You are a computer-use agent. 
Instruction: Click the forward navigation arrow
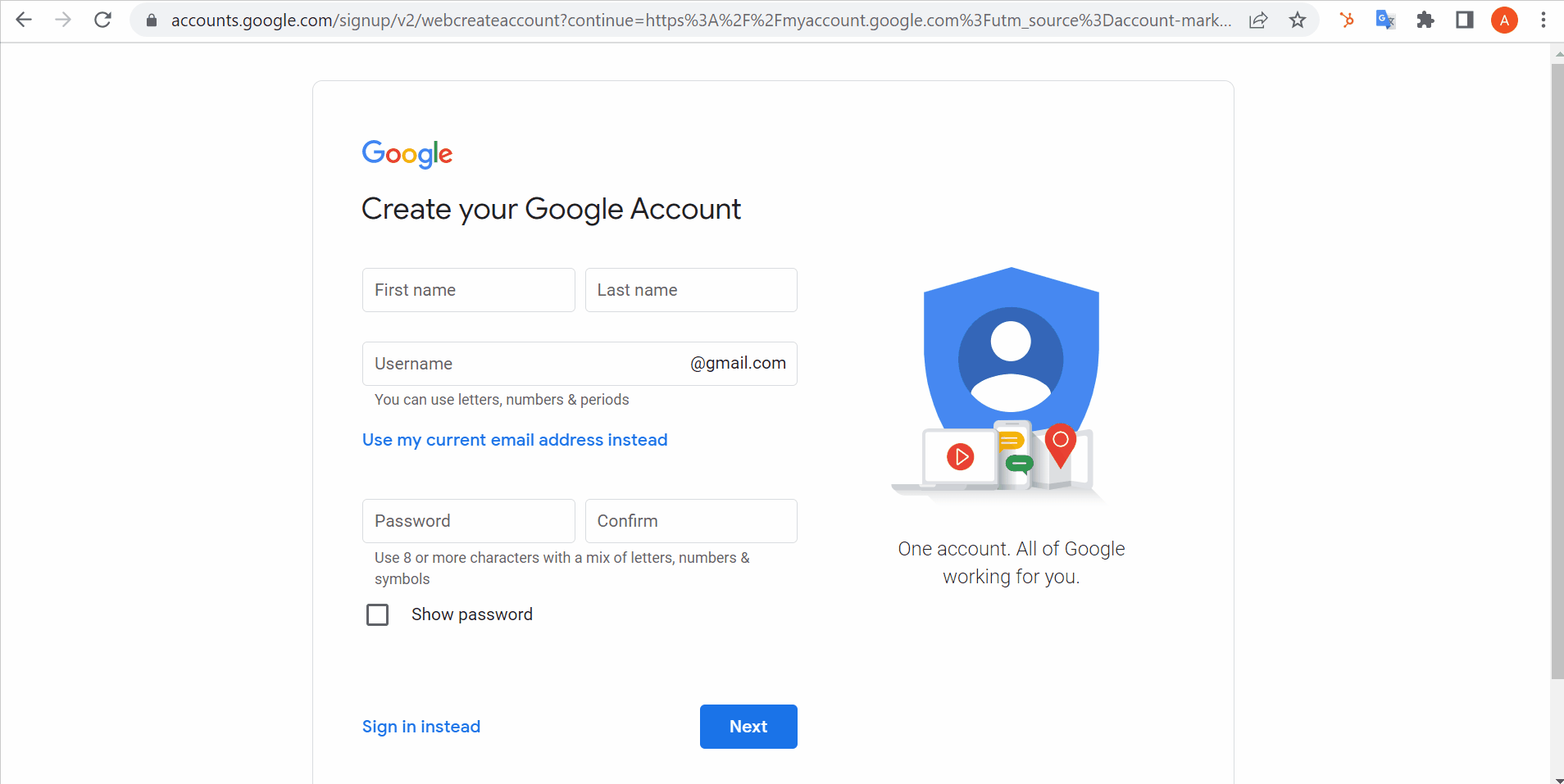point(63,20)
